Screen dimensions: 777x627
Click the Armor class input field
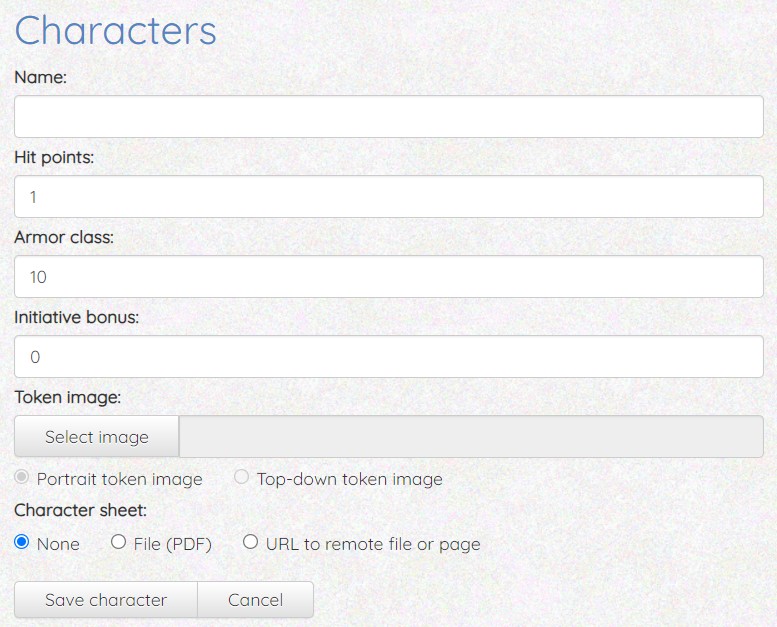[388, 277]
